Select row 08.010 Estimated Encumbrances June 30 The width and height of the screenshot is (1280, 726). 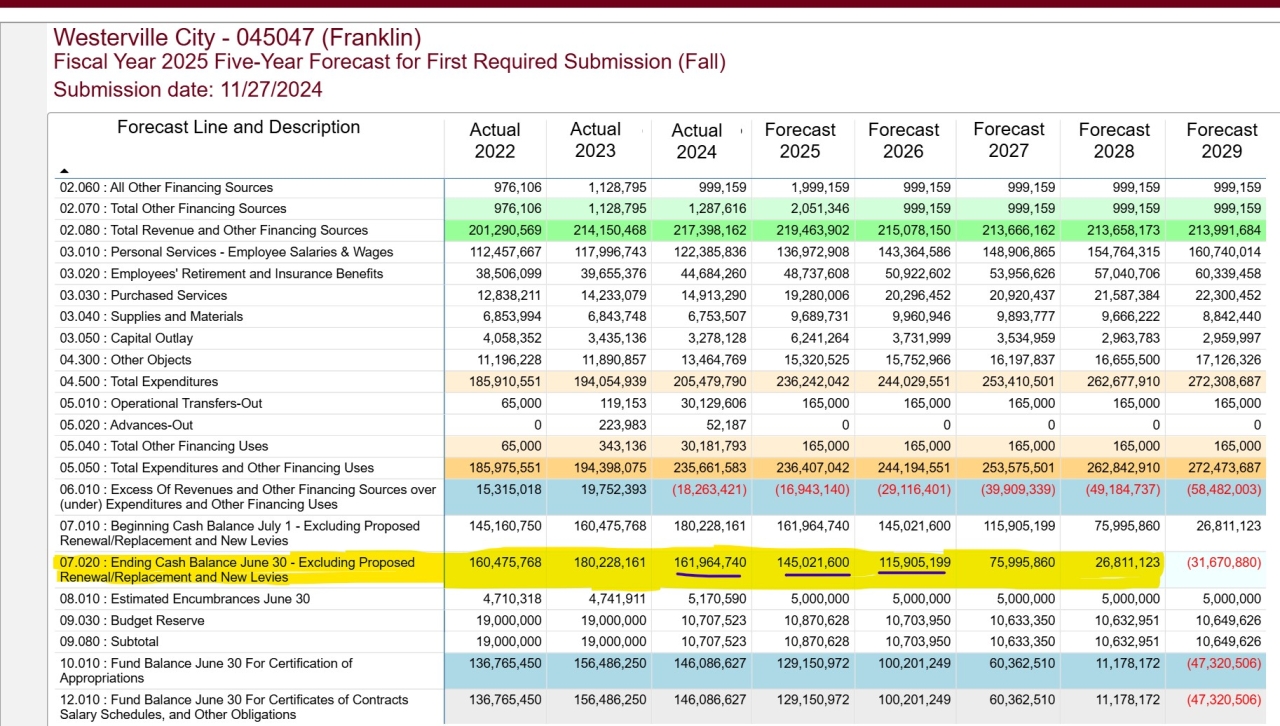[x=184, y=599]
